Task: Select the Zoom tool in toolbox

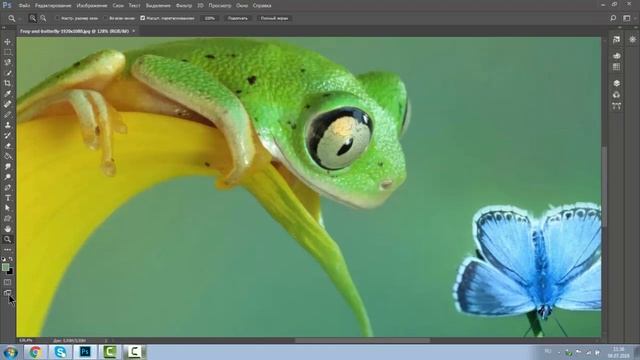Action: point(7,240)
